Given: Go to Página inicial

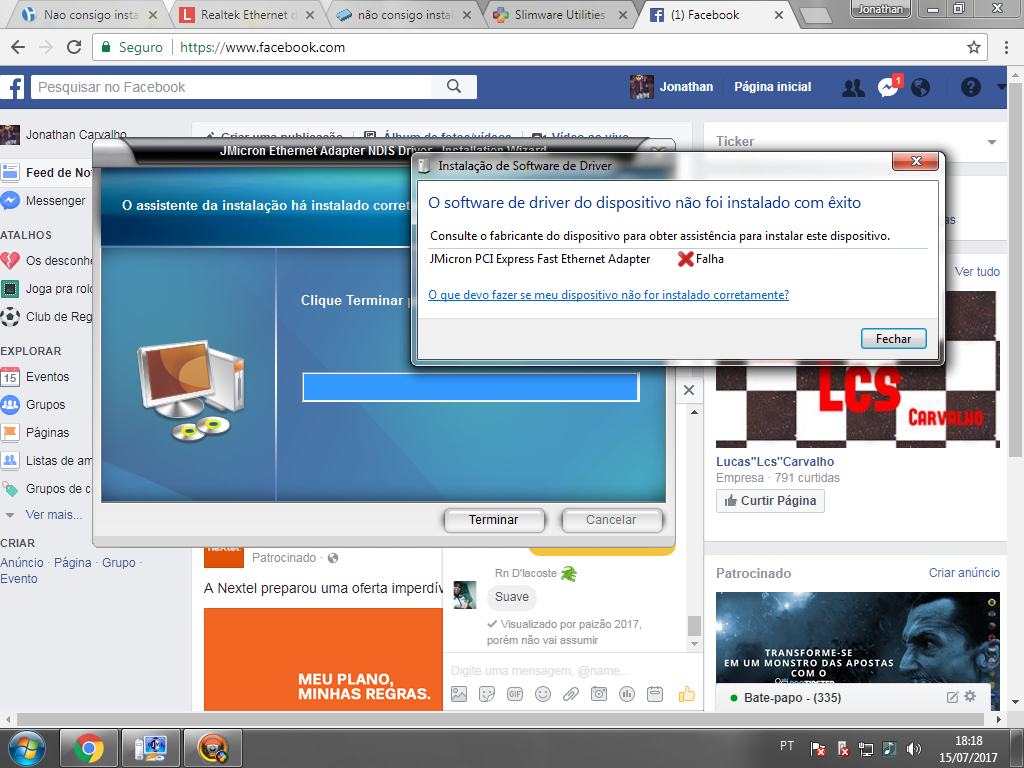Looking at the screenshot, I should point(773,87).
